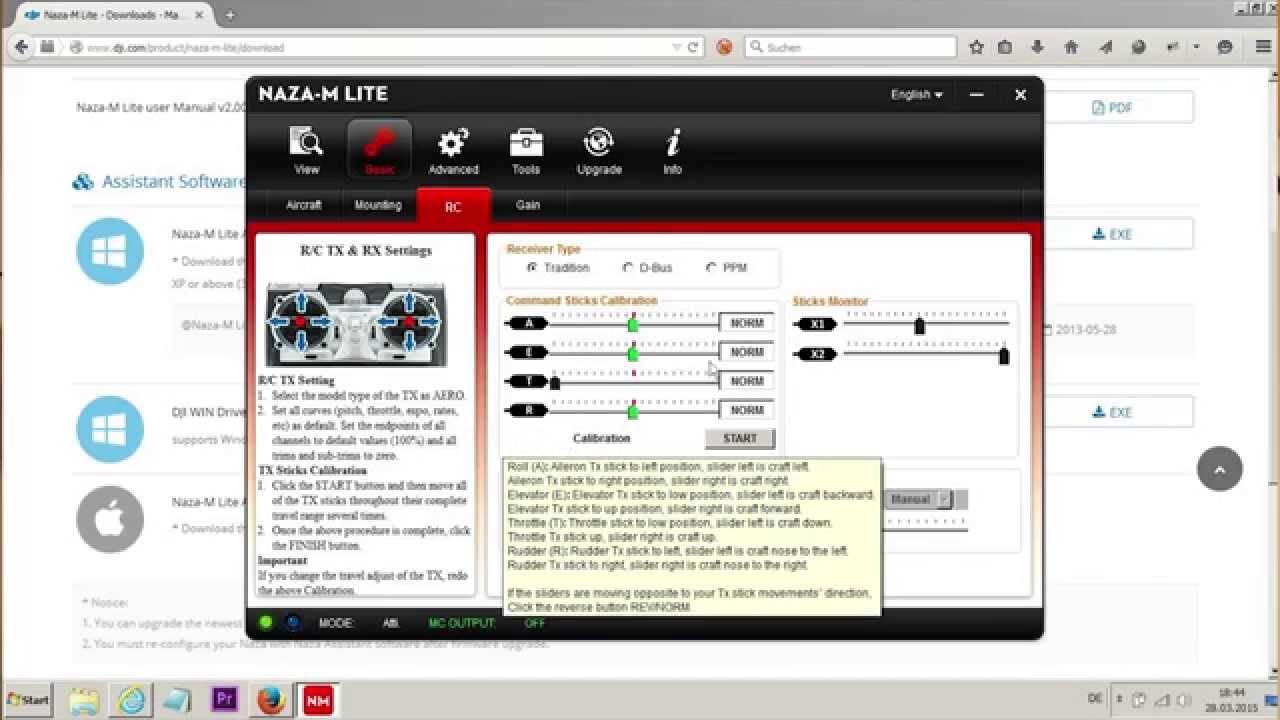Open the Basic wrench section
Screen dimensions: 1280x720
(379, 151)
